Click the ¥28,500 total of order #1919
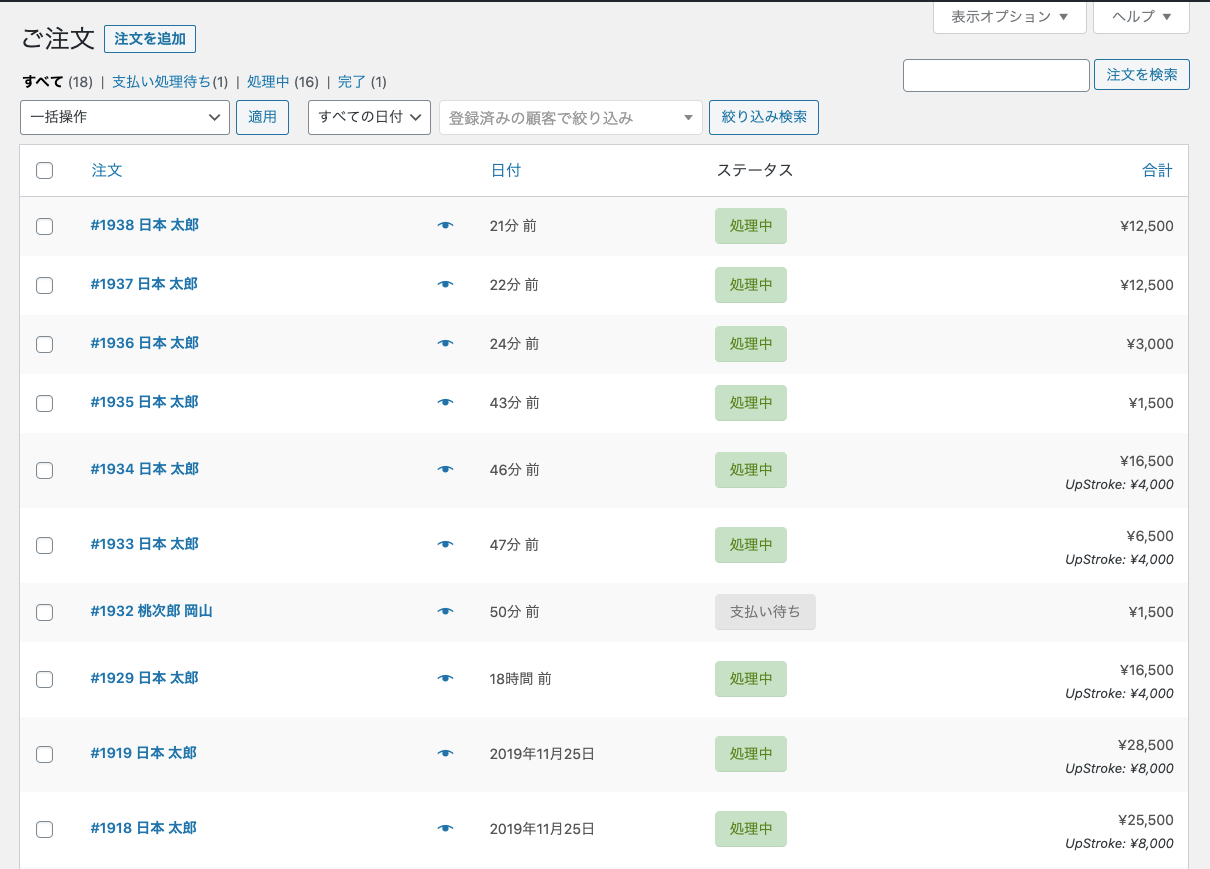This screenshot has width=1210, height=869. 1146,745
